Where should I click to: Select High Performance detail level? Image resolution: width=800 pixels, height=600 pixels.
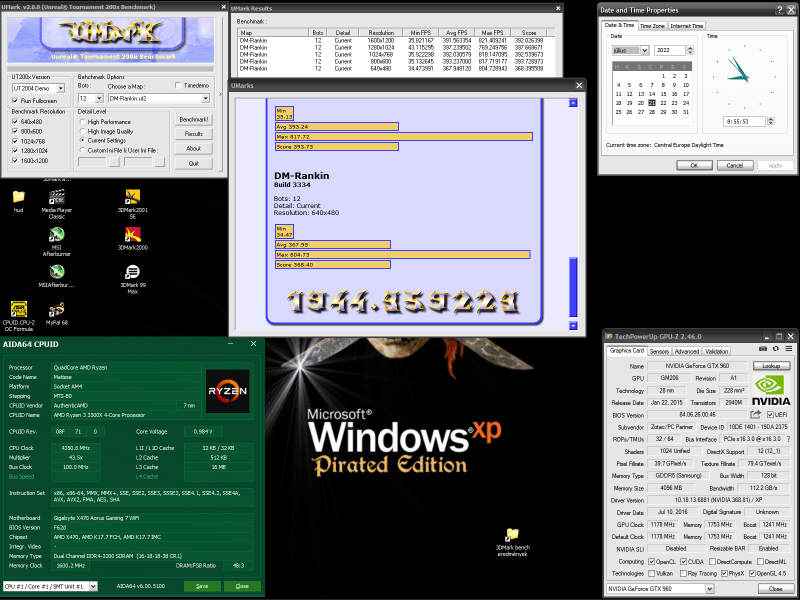tap(82, 121)
